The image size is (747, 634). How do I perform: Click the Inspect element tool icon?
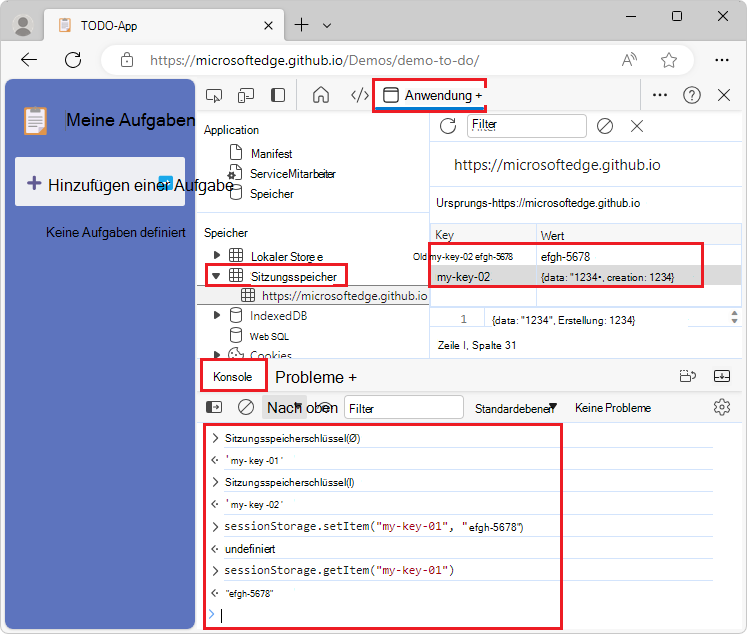[214, 95]
